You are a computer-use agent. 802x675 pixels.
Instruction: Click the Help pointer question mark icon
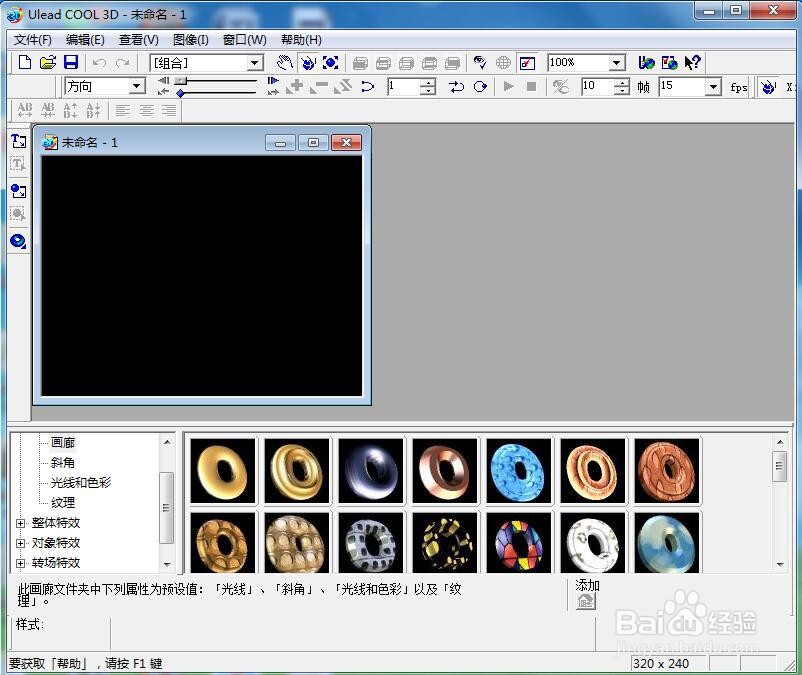click(x=693, y=62)
